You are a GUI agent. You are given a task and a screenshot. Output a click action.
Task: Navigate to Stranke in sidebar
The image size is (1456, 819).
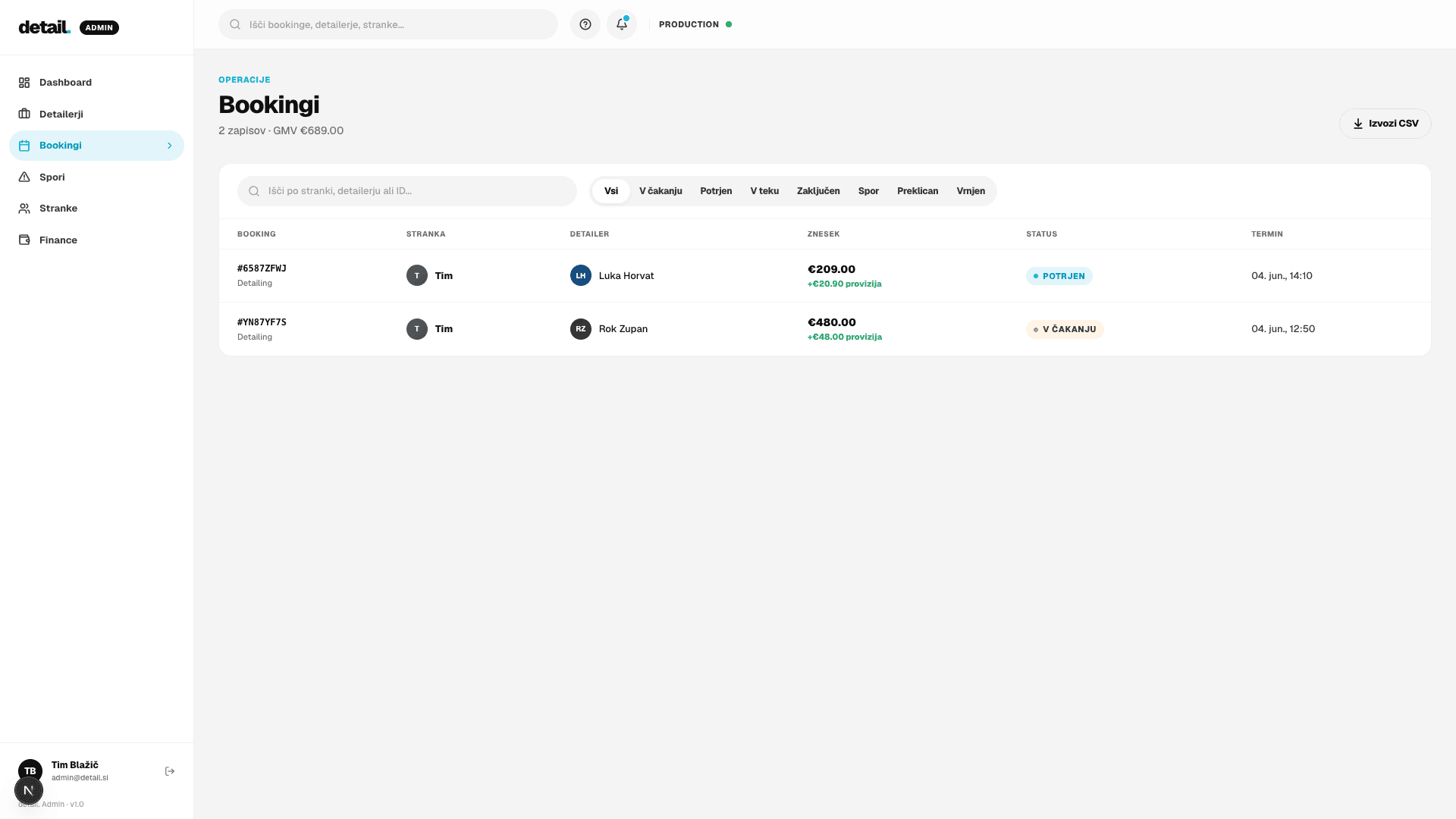pos(96,208)
